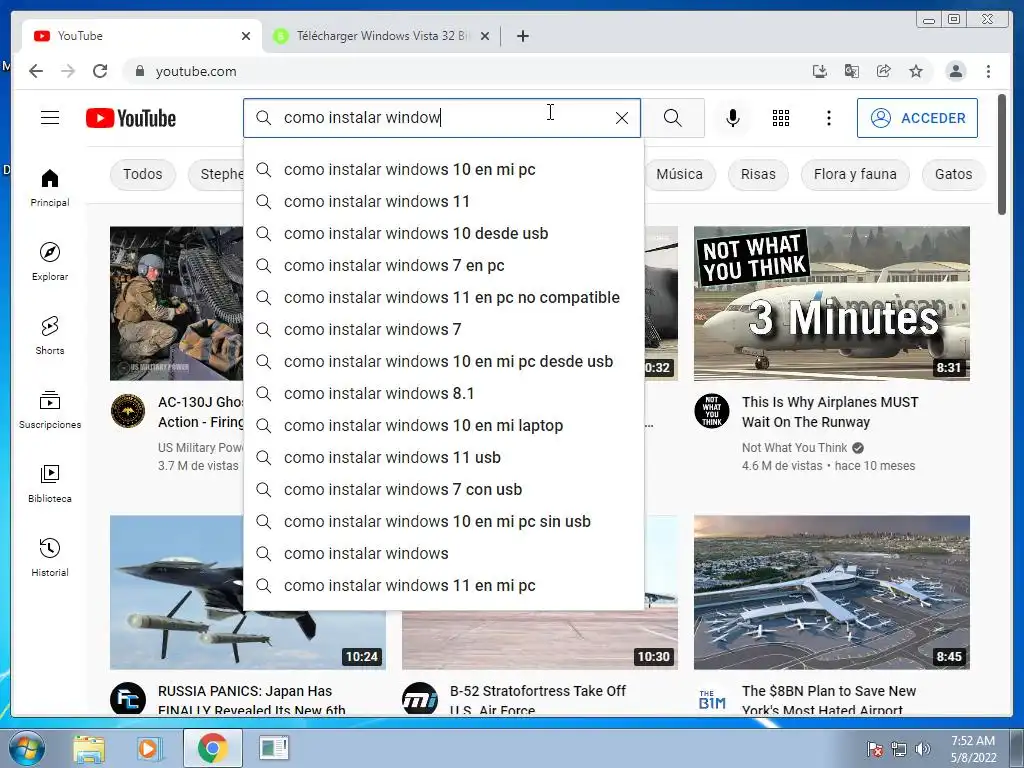Image resolution: width=1024 pixels, height=768 pixels.
Task: Select the Flora y fauna chip
Action: [x=855, y=174]
